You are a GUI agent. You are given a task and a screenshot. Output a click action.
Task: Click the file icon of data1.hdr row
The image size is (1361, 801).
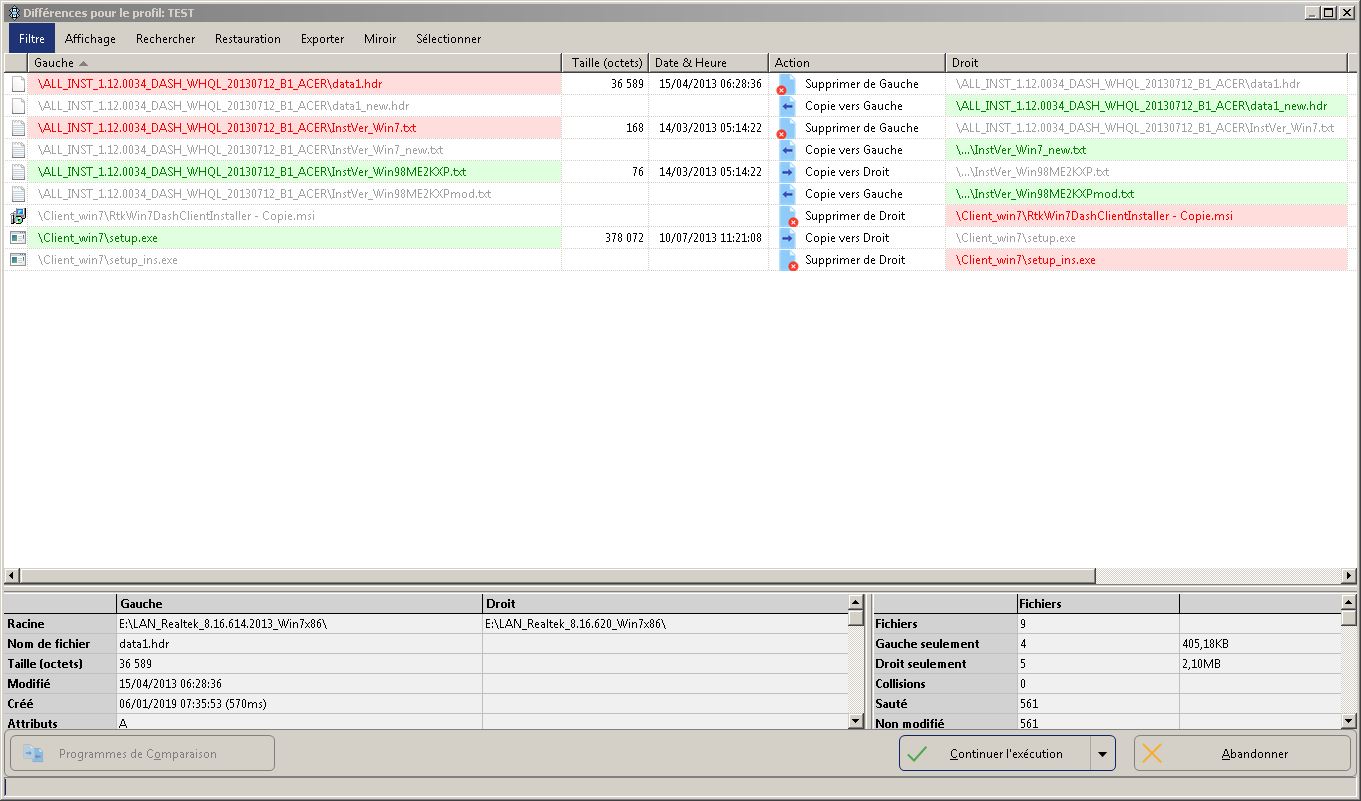pos(18,84)
